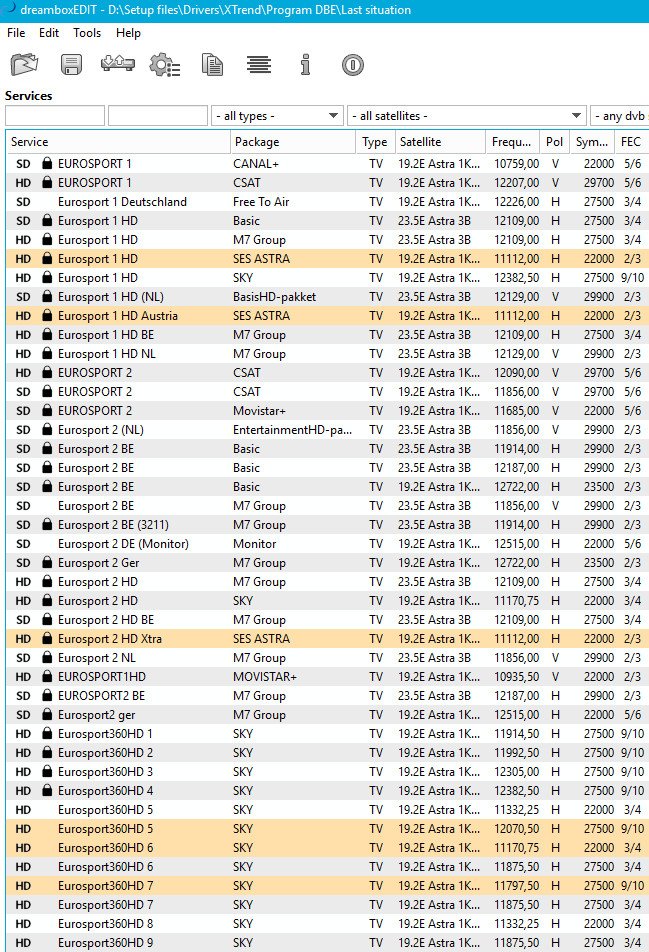Click the lock icon on Eurosport 2 Ger

click(47, 562)
